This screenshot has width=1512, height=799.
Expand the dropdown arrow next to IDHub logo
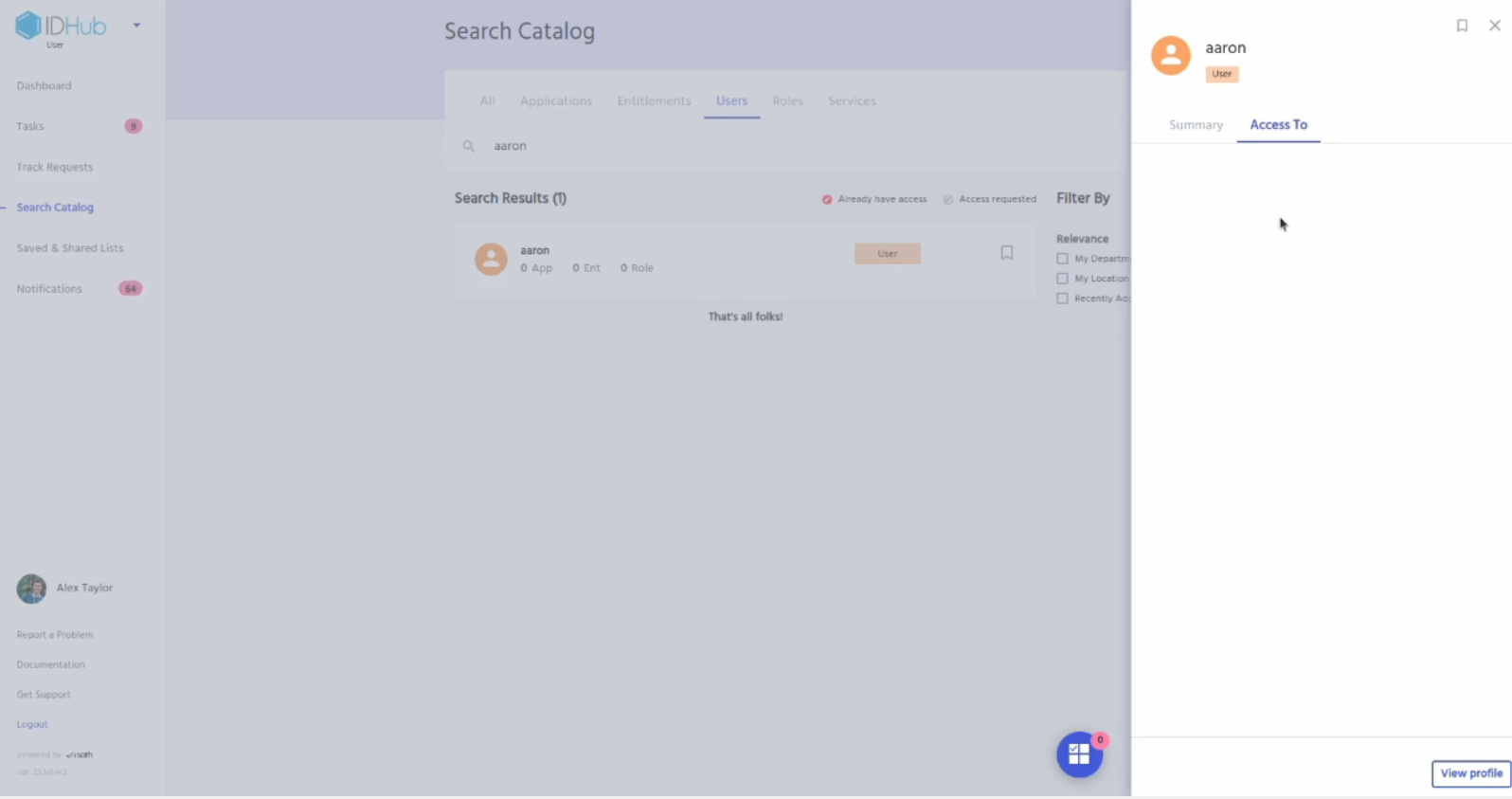click(136, 26)
